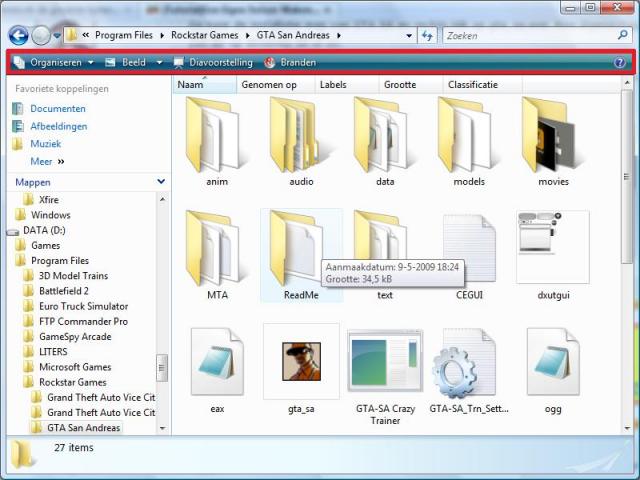Click the Labels column header
Image resolution: width=640 pixels, height=480 pixels.
347,84
